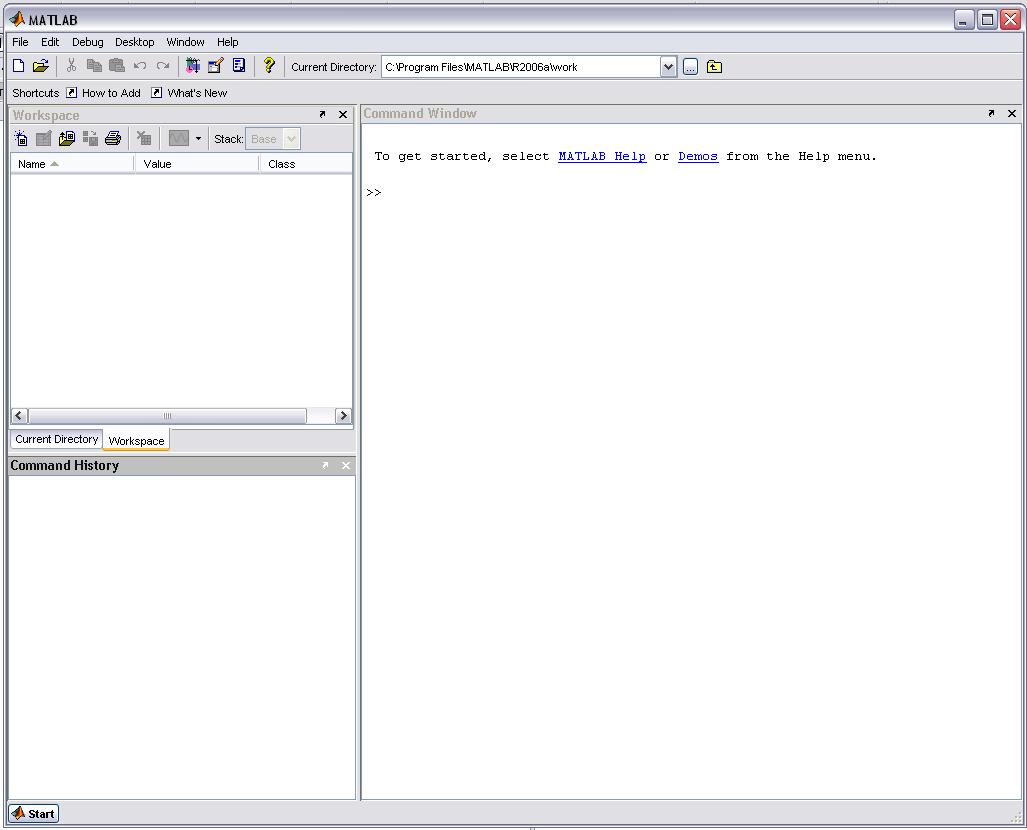Screen dimensions: 1027x830
Task: Create a new variable in Workspace toolbar
Action: tap(21, 138)
